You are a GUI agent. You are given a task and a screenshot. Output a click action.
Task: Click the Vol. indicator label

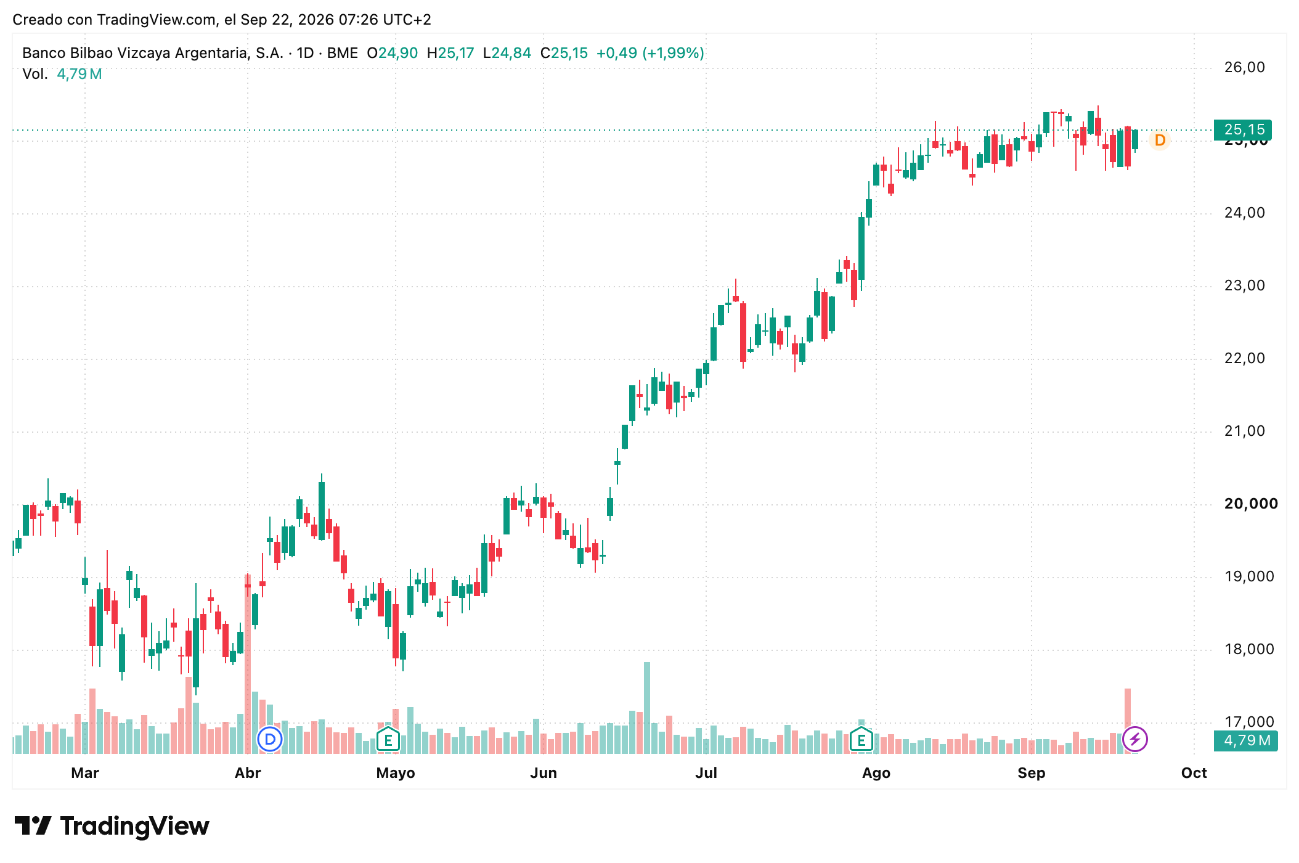[35, 73]
